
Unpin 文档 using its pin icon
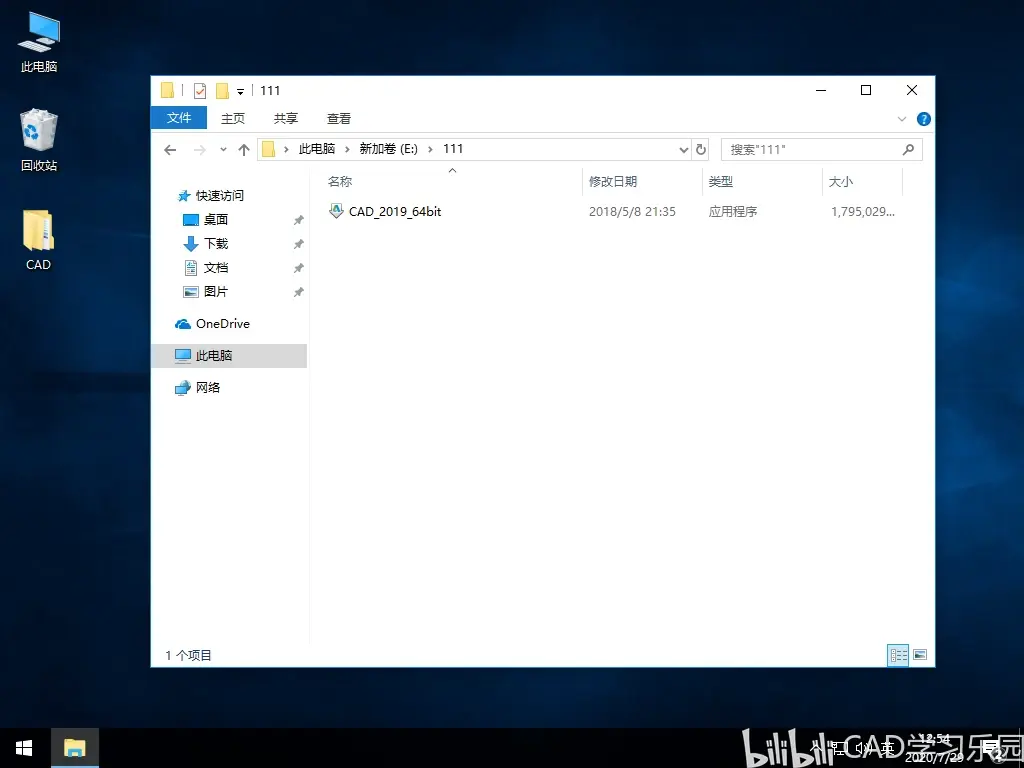[x=298, y=268]
